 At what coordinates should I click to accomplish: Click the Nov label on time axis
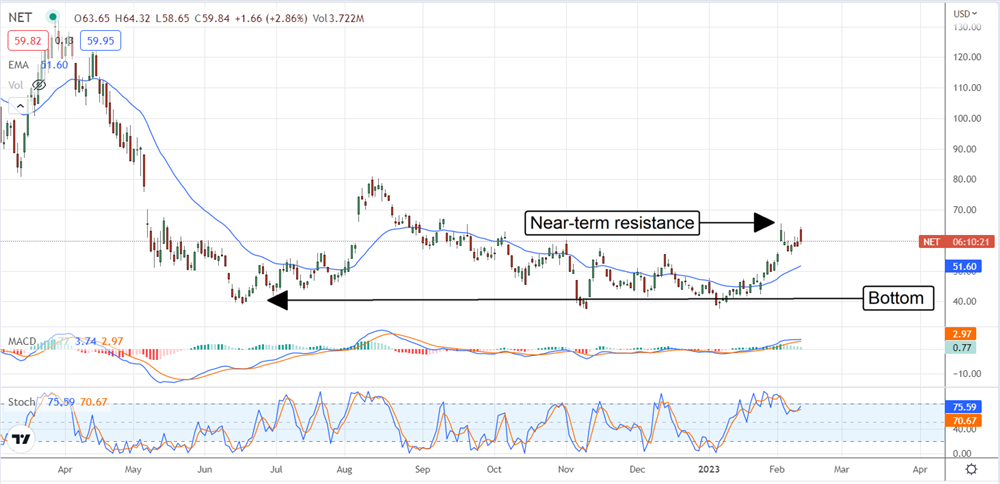pyautogui.click(x=566, y=469)
